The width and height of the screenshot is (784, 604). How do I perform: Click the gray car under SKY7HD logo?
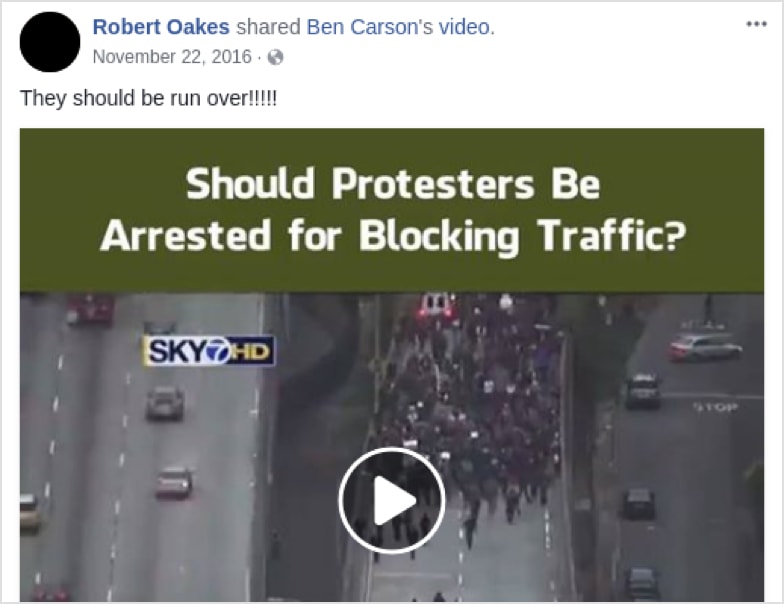tap(165, 402)
